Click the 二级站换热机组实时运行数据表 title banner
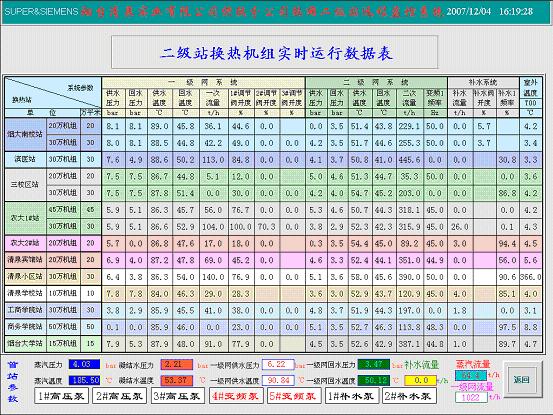The height and width of the screenshot is (415, 553). point(275,52)
